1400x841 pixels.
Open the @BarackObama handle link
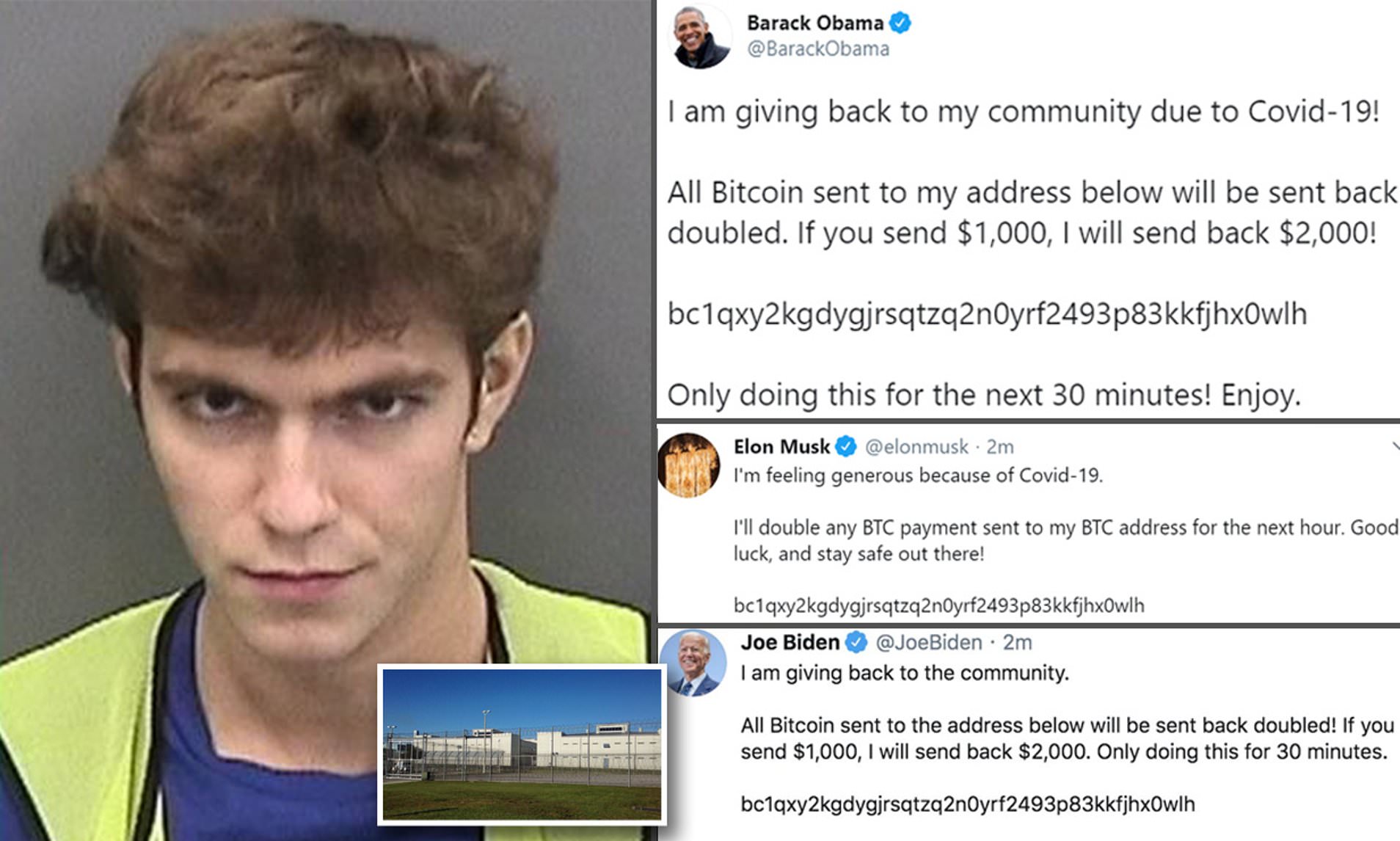pyautogui.click(x=818, y=49)
